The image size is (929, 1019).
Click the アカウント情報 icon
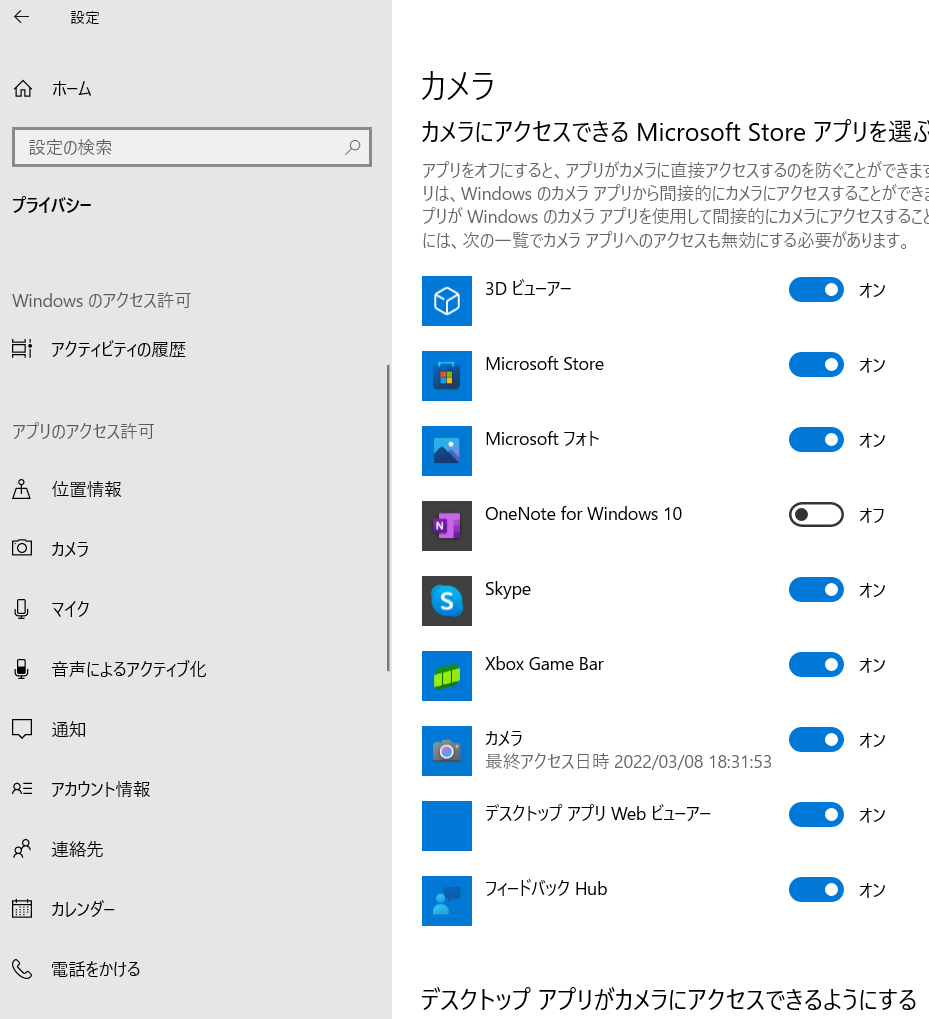pos(22,788)
